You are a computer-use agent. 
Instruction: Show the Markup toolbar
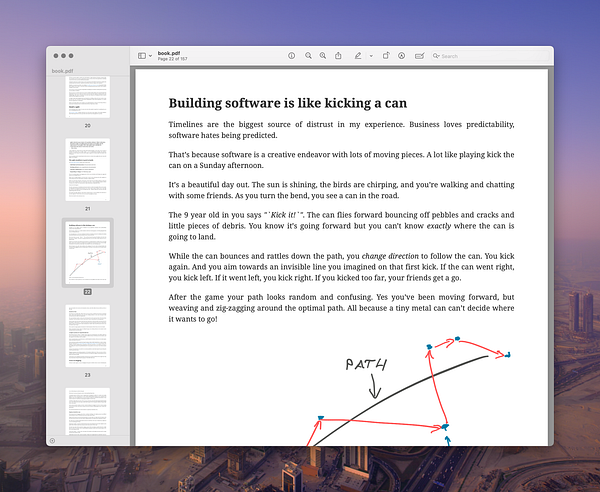tap(401, 56)
